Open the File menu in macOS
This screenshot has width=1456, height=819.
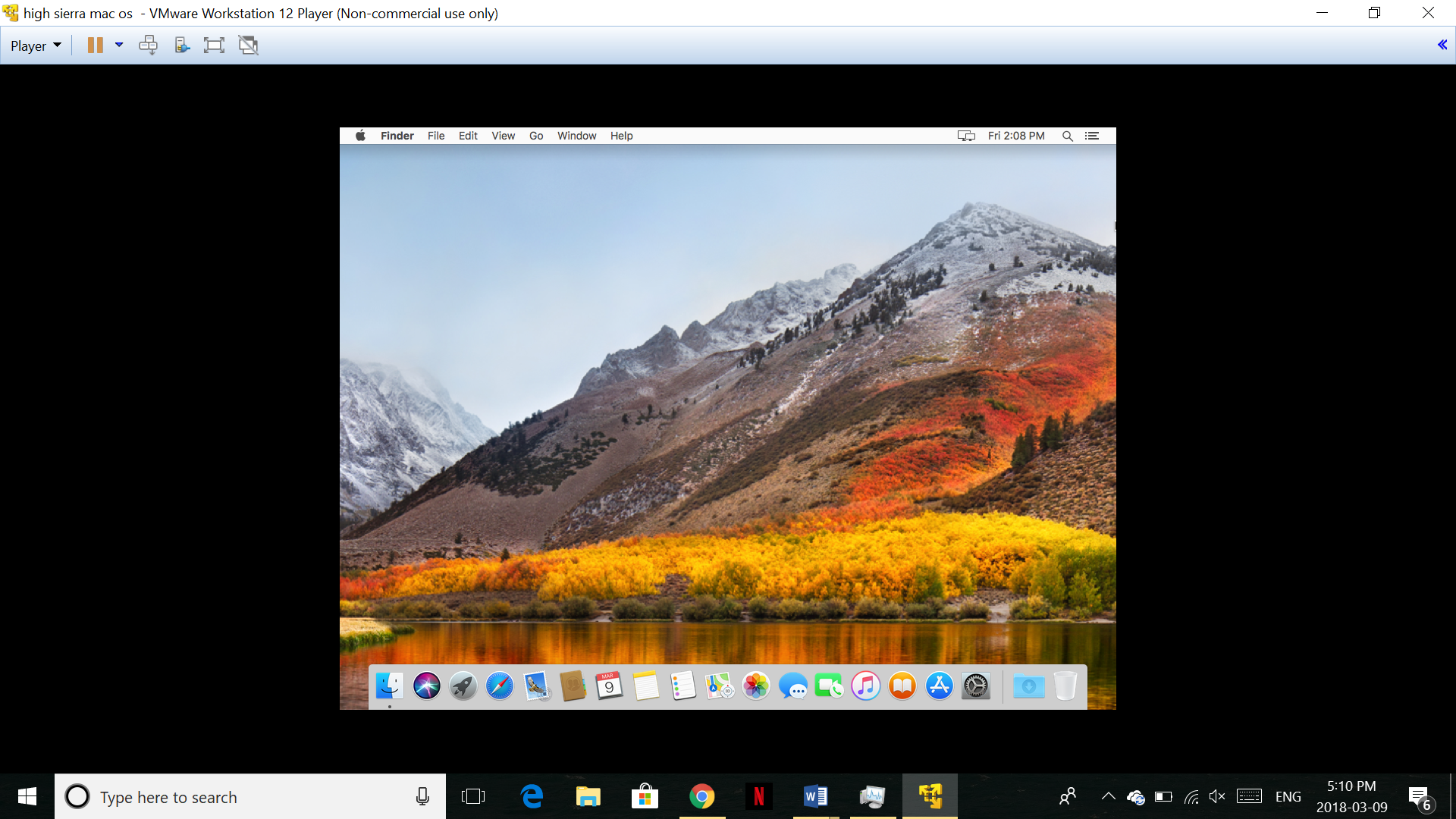(x=436, y=136)
